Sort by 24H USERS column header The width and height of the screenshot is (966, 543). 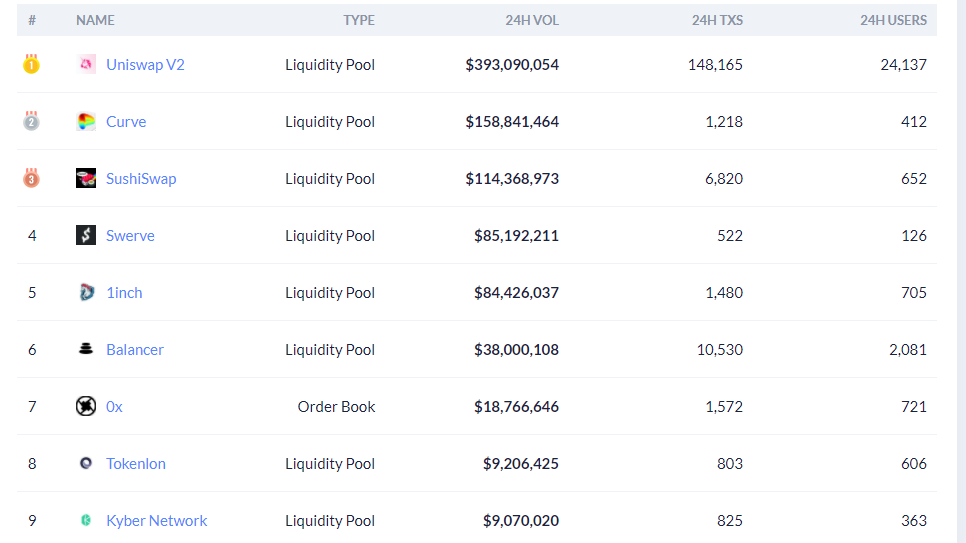pyautogui.click(x=893, y=20)
